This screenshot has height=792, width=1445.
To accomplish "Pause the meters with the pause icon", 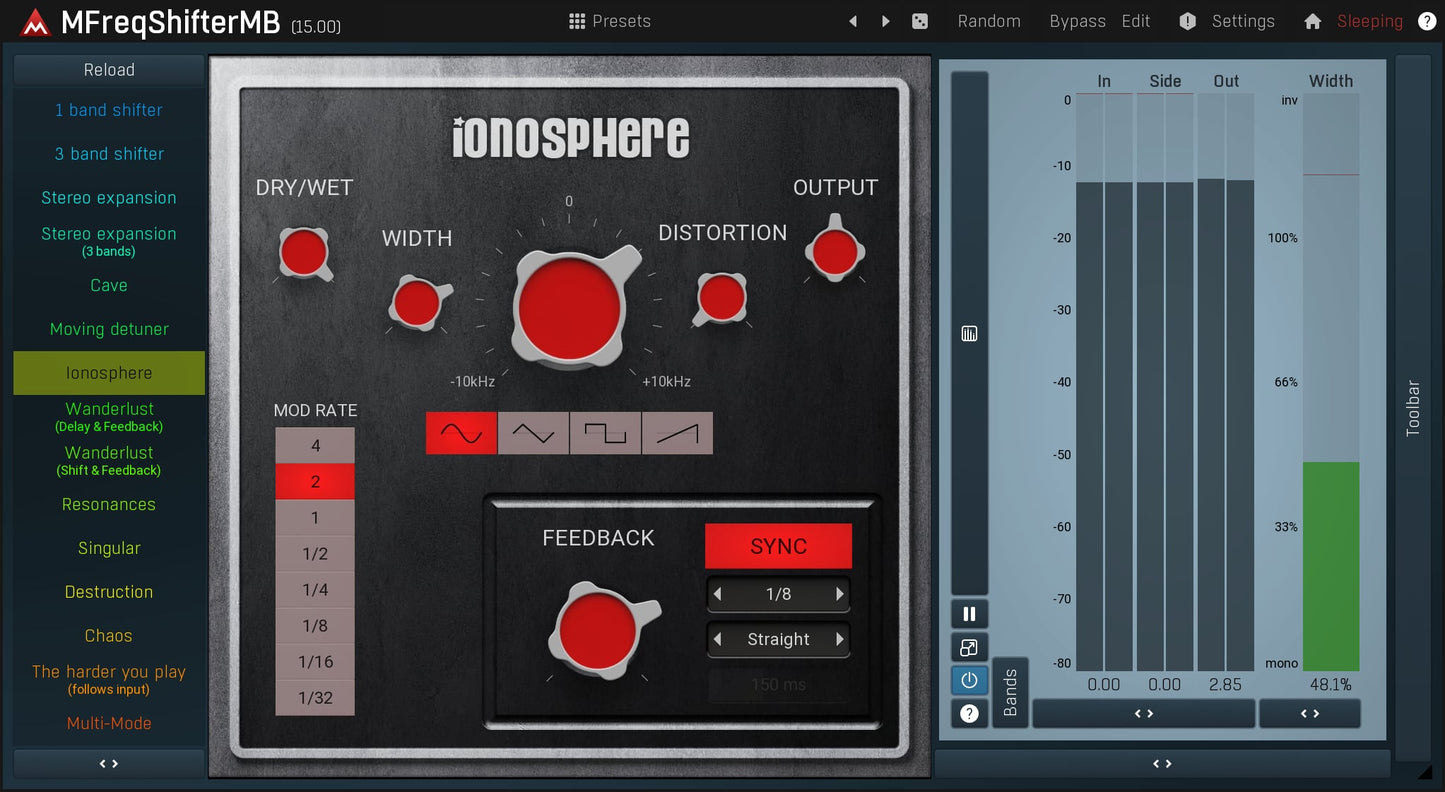I will 969,613.
